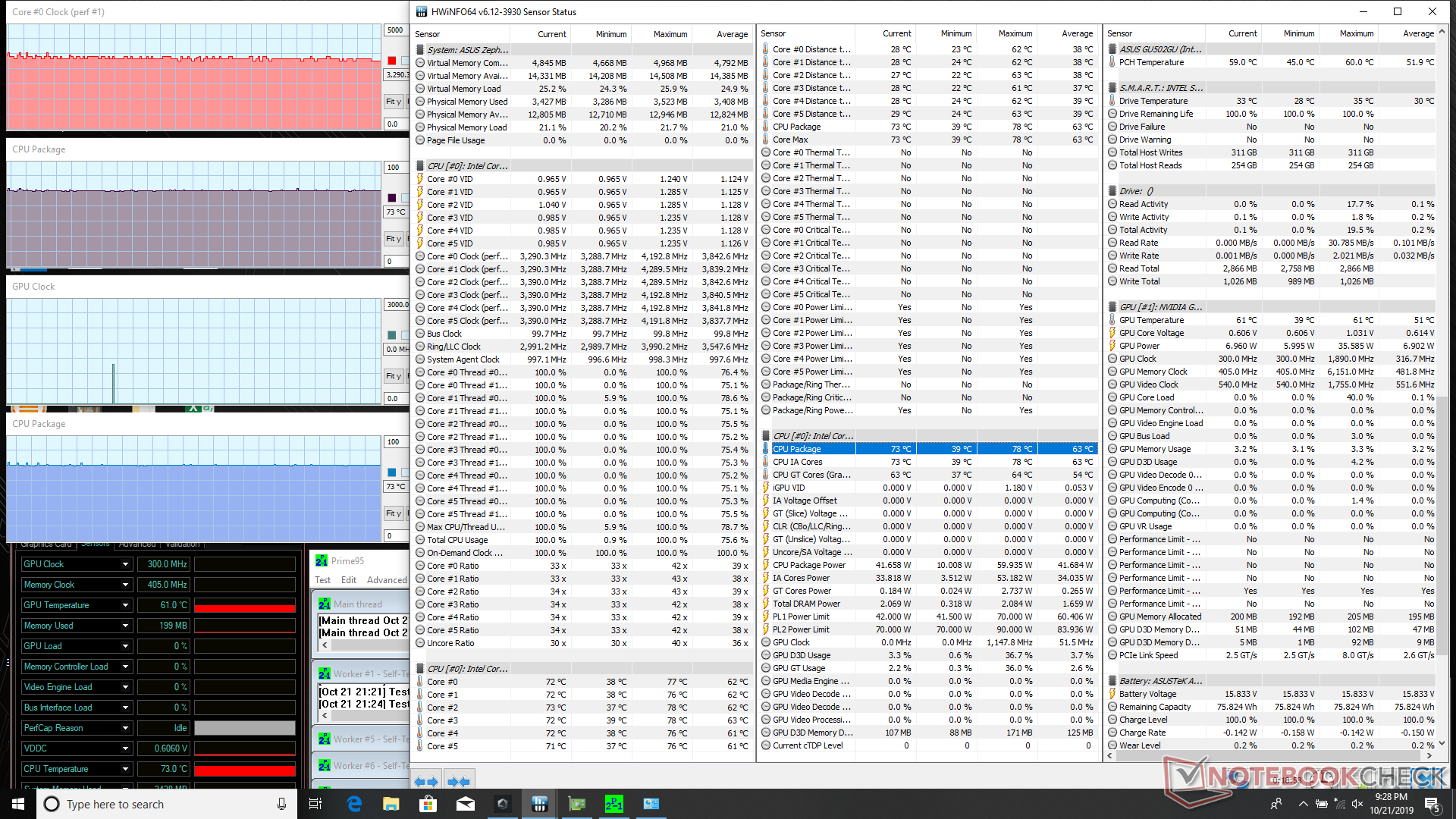Open the action center notifications icon
This screenshot has height=819, width=1456.
(x=1432, y=804)
